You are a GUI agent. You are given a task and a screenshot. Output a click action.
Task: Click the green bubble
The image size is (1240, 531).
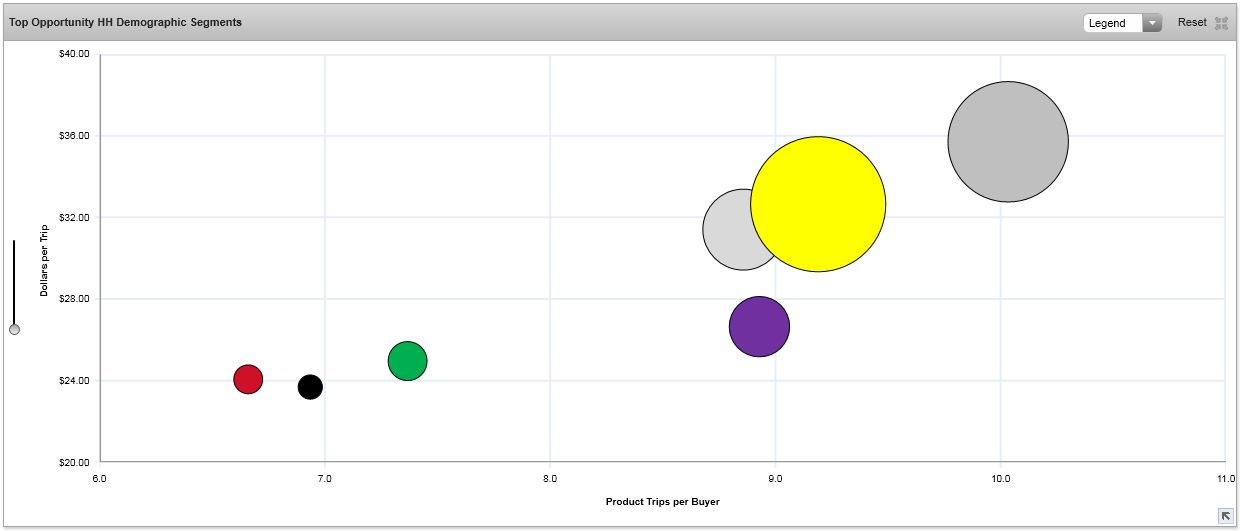pyautogui.click(x=407, y=361)
